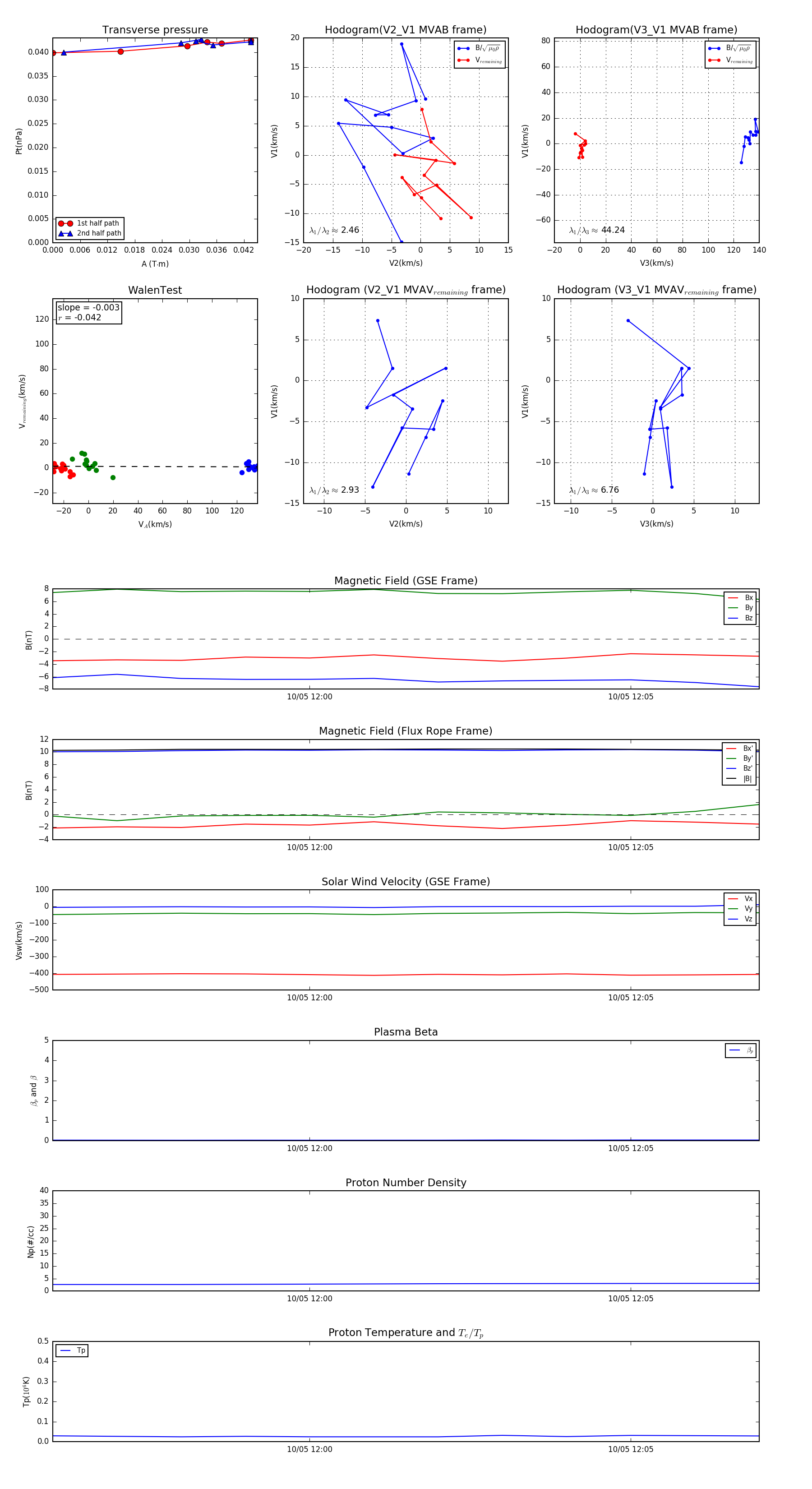Click the "10/05 12:00" tick label under the GSE magnetic plot
Image resolution: width=812 pixels, height=1489 pixels.
[310, 697]
